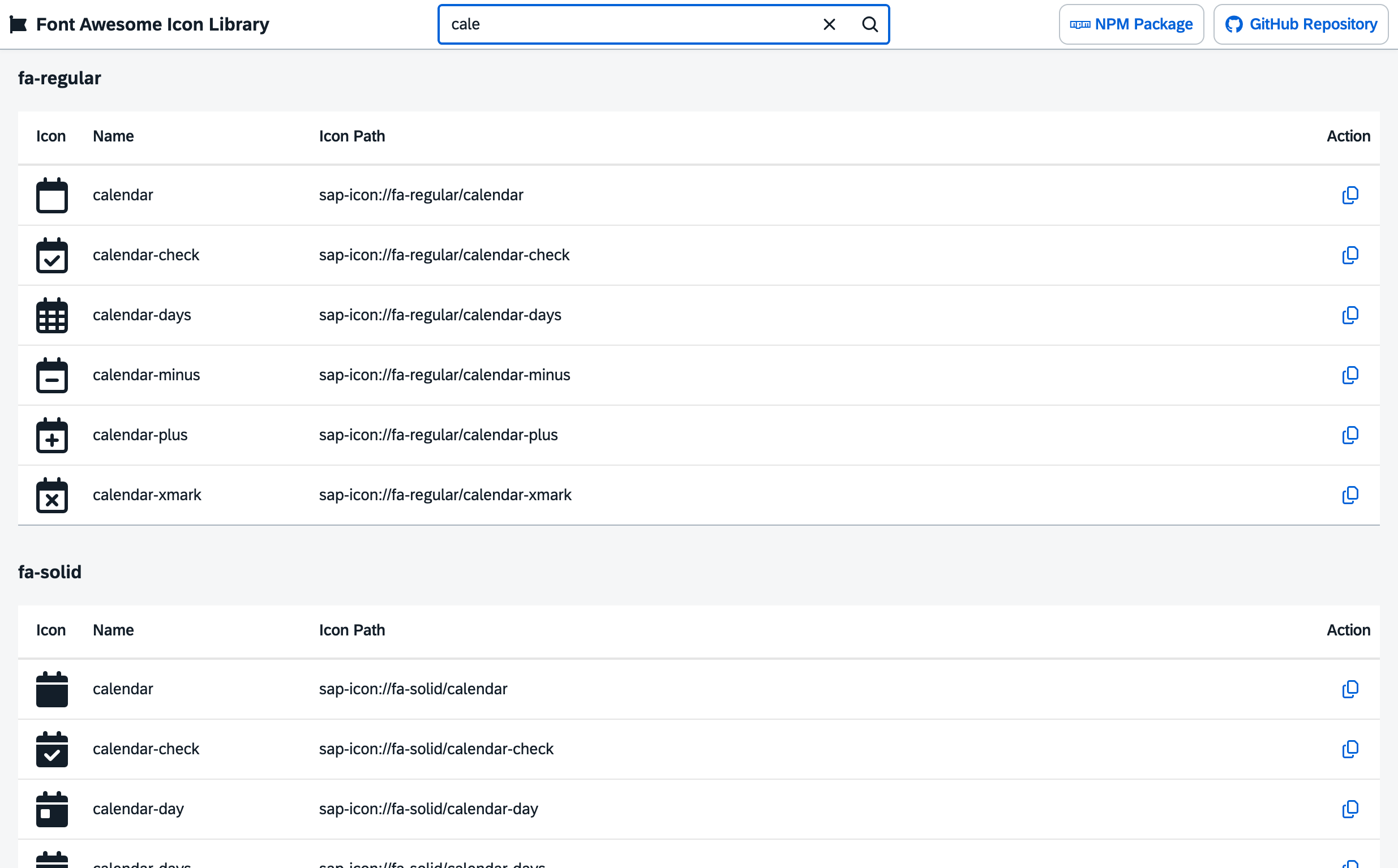Copy the fa-solid calendar-day icon path
Screen dimensions: 1398x868
(1350, 809)
